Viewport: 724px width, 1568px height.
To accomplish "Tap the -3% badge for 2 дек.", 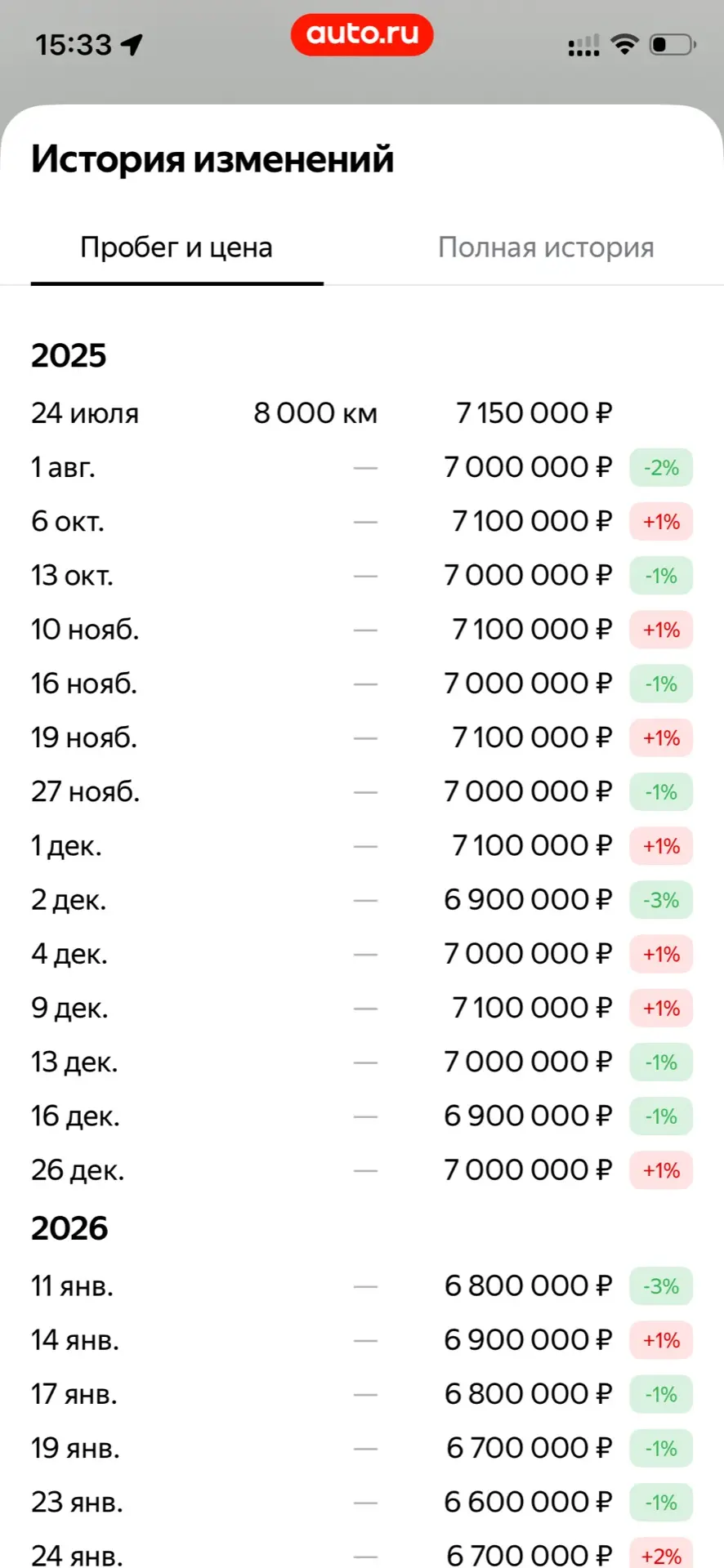I will point(661,900).
